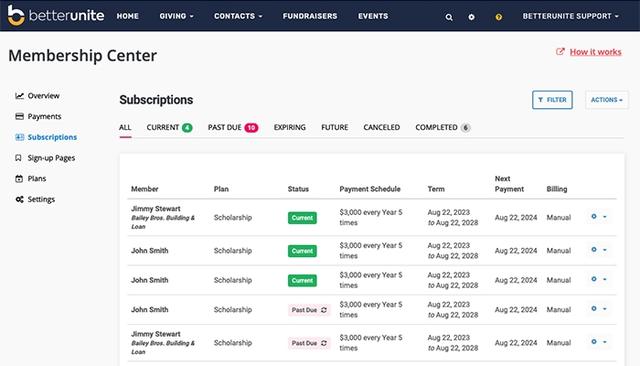Viewport: 640px width, 366px height.
Task: Click gear icon on John Smith Past Due row
Action: coord(594,308)
